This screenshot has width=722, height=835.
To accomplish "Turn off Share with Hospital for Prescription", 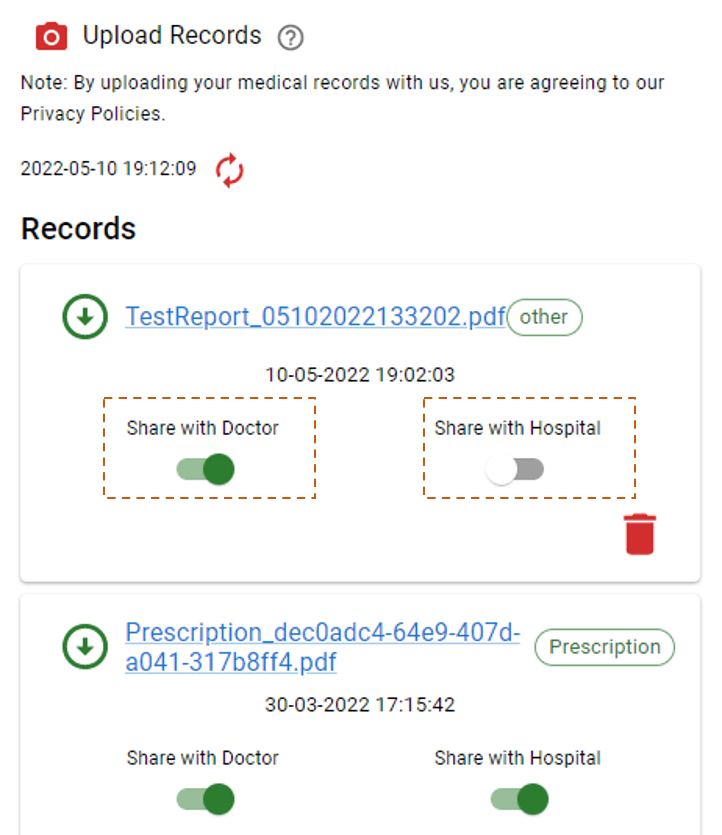I will 520,799.
